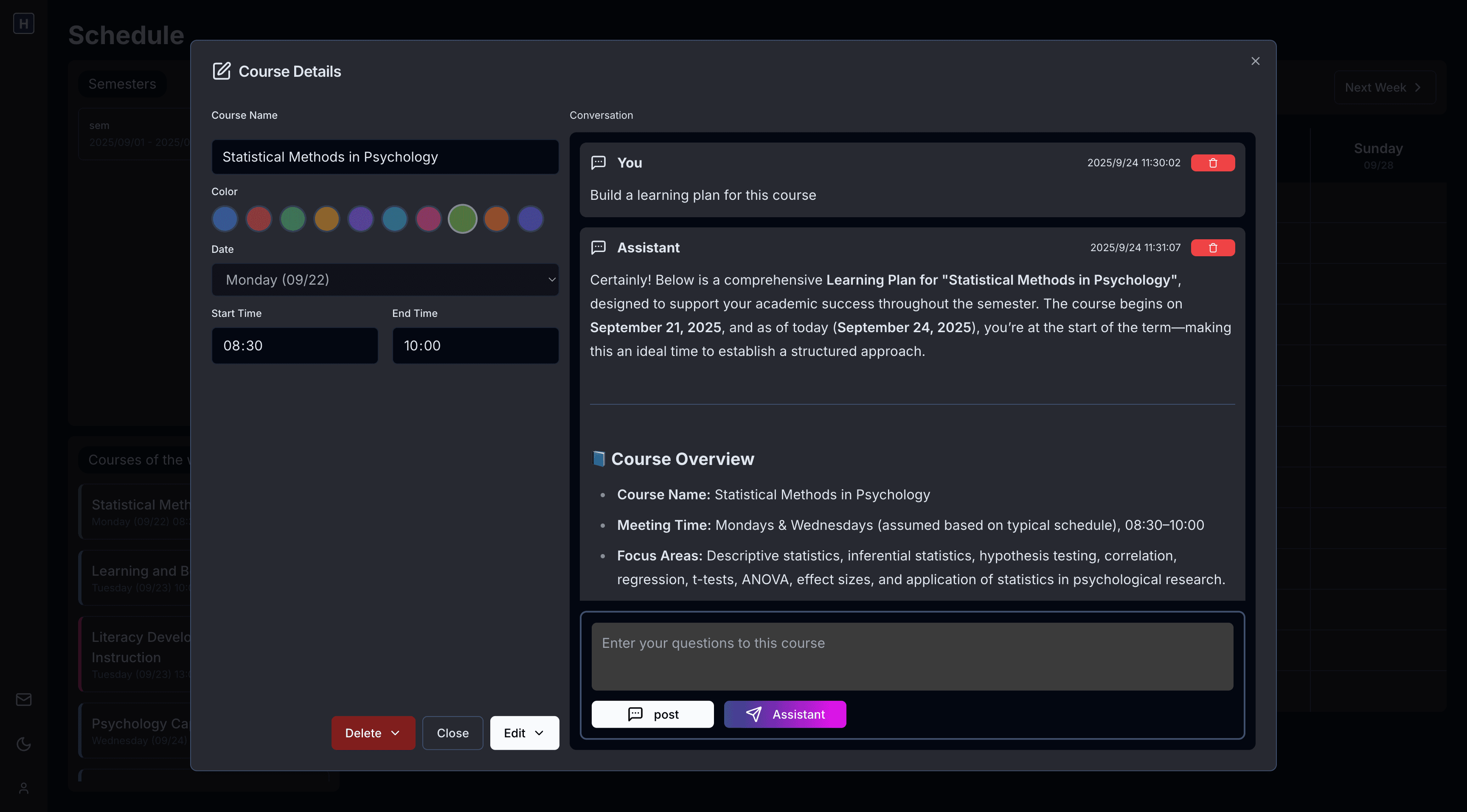Delete the "You" message with trash icon
1467x812 pixels.
[1212, 163]
